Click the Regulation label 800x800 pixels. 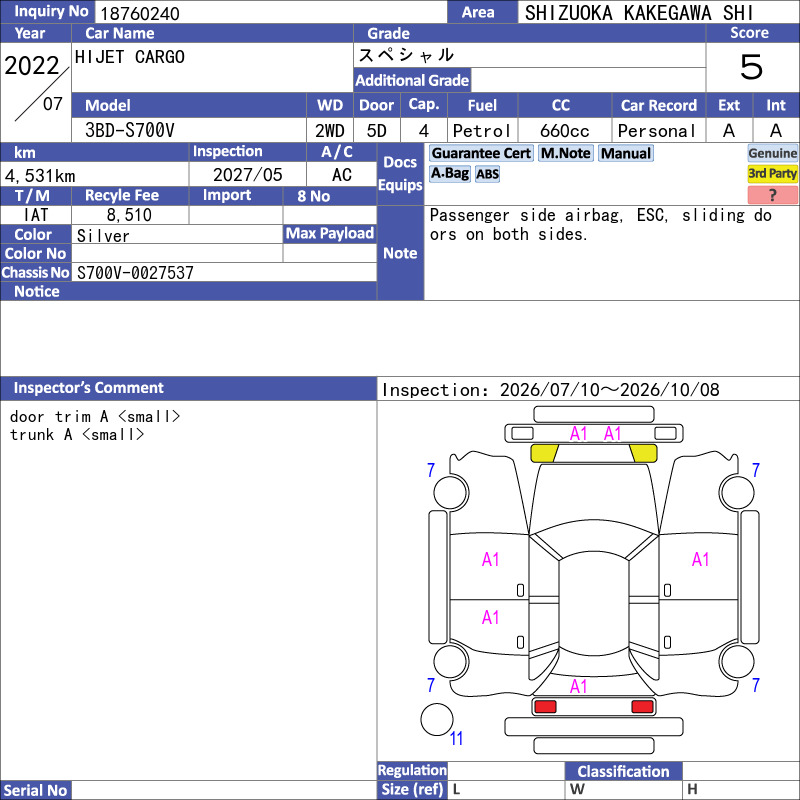412,770
